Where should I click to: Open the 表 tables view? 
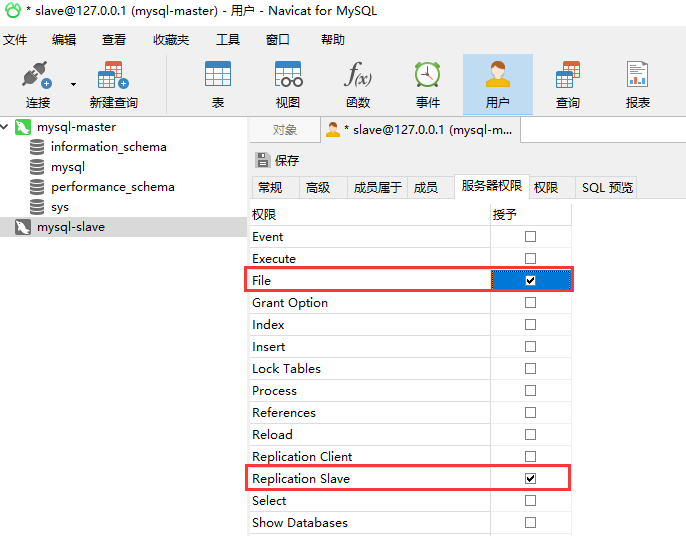tap(218, 85)
